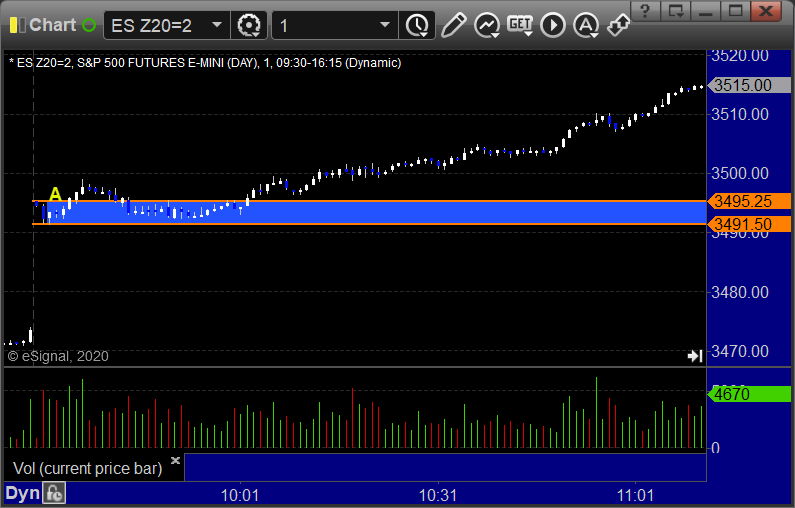
Task: Open the alerts A circle icon
Action: 586,25
